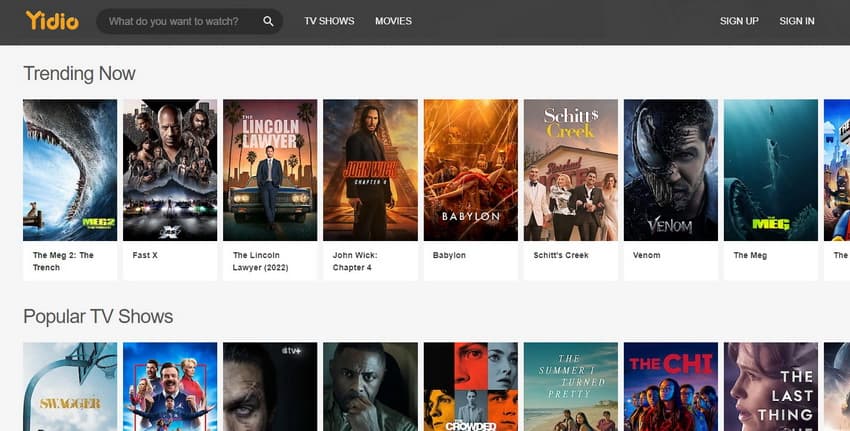
Task: Click the SIGN IN link
Action: [797, 21]
